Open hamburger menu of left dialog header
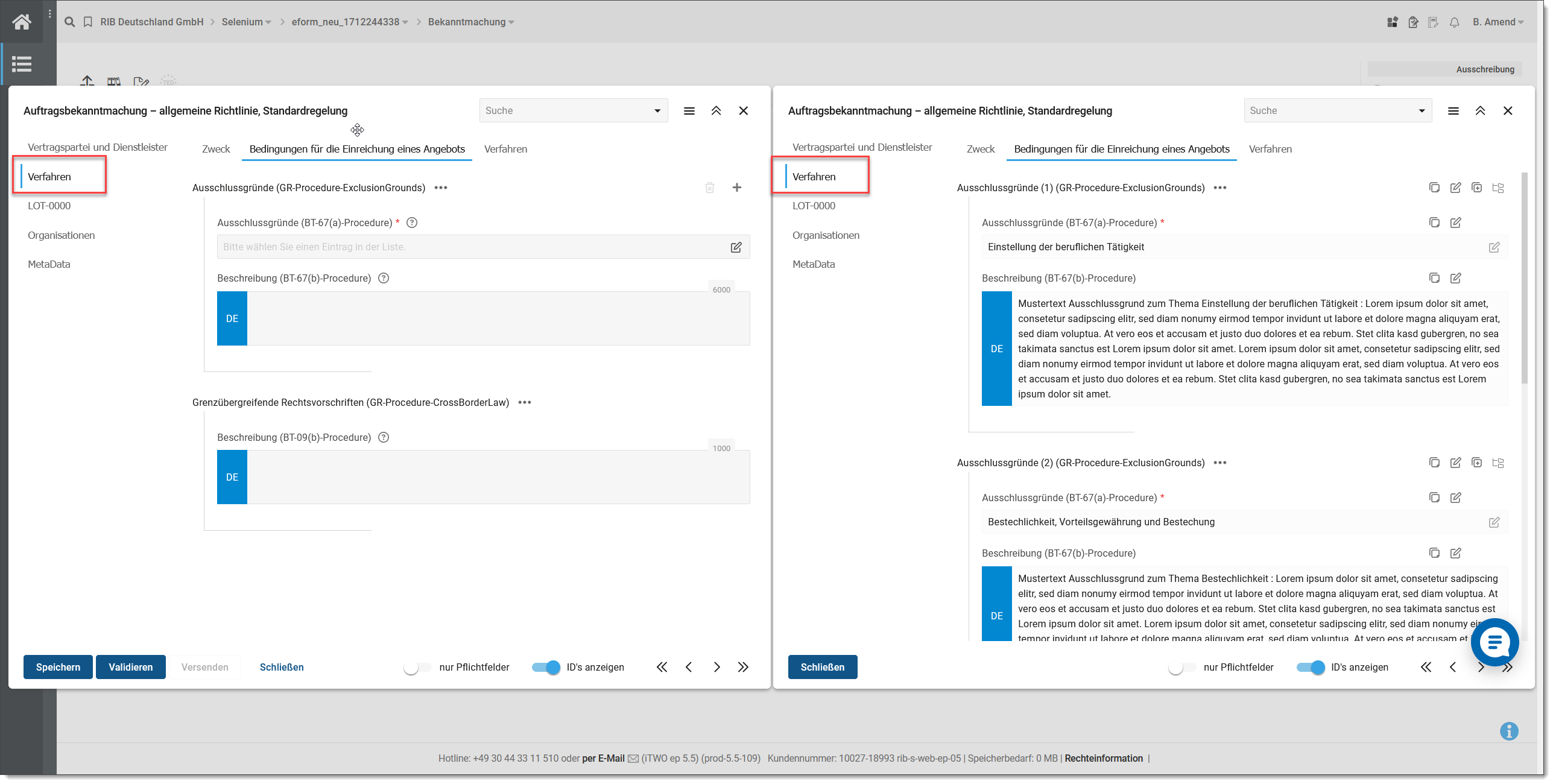The height and width of the screenshot is (784, 1553). click(689, 111)
